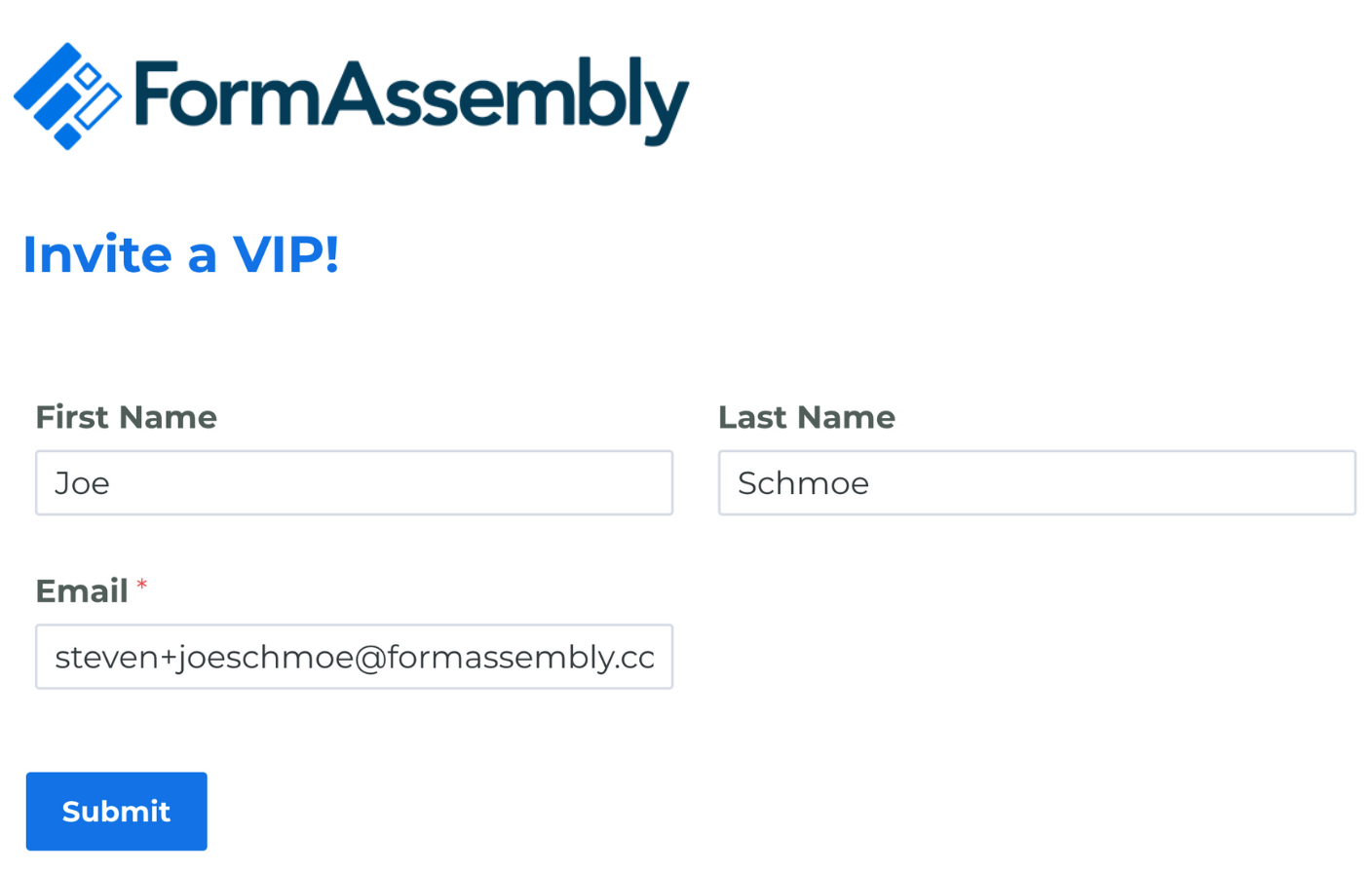Click inside the steven+joeschmoe email address text
Image resolution: width=1372 pixels, height=873 pixels.
coord(355,658)
